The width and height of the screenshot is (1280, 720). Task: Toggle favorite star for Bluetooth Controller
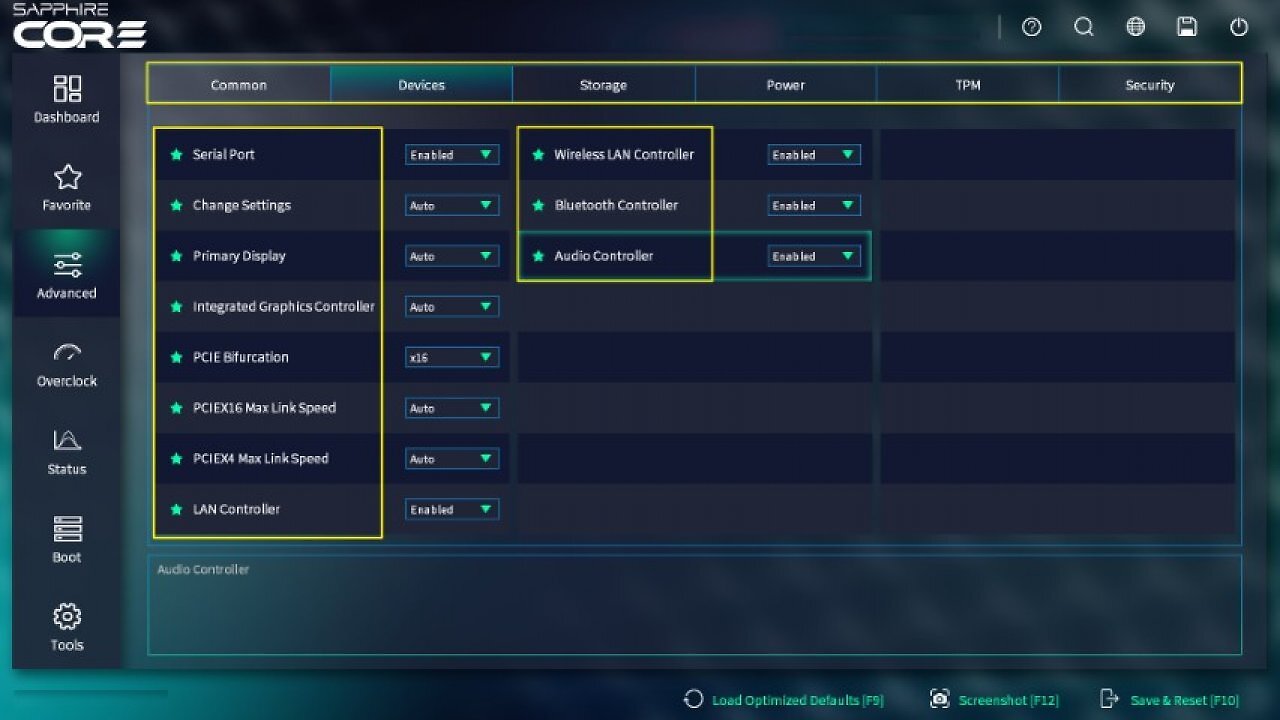pos(538,206)
